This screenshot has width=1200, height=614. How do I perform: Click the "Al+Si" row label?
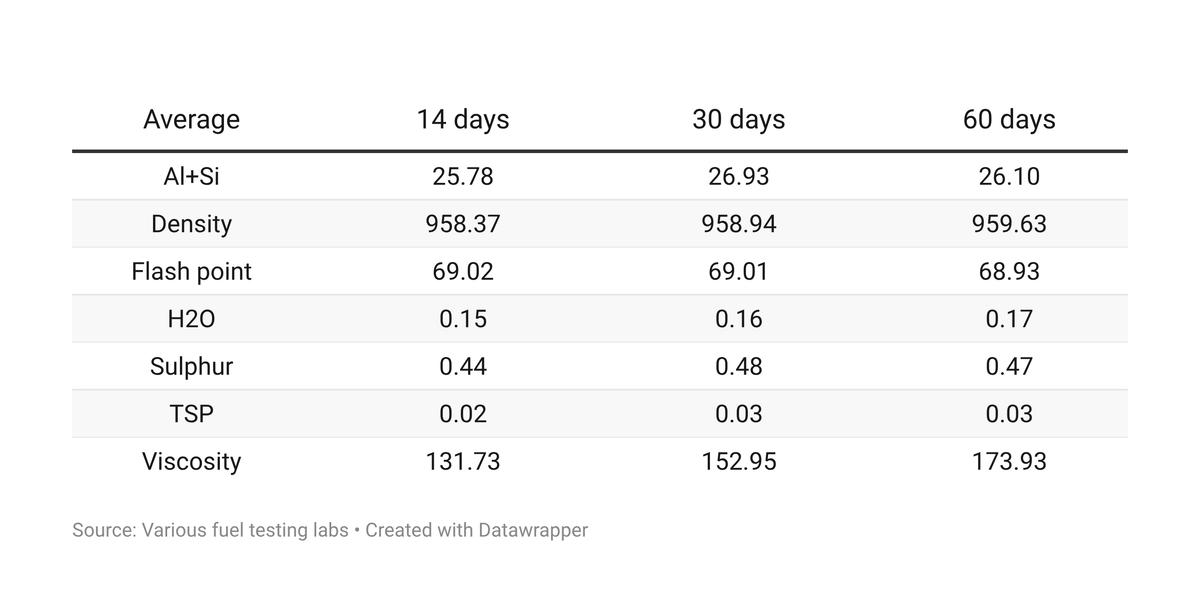click(x=191, y=176)
